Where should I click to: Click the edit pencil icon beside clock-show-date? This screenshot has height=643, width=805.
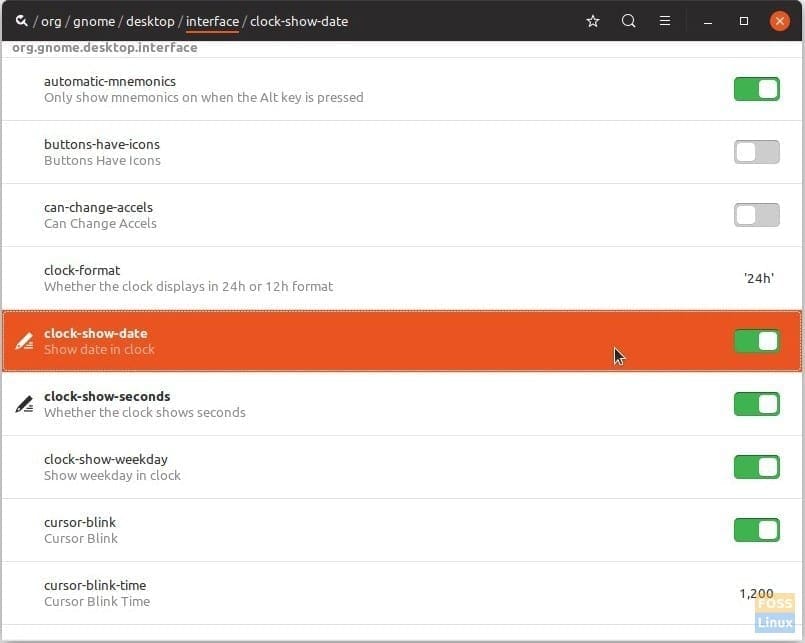click(x=24, y=342)
